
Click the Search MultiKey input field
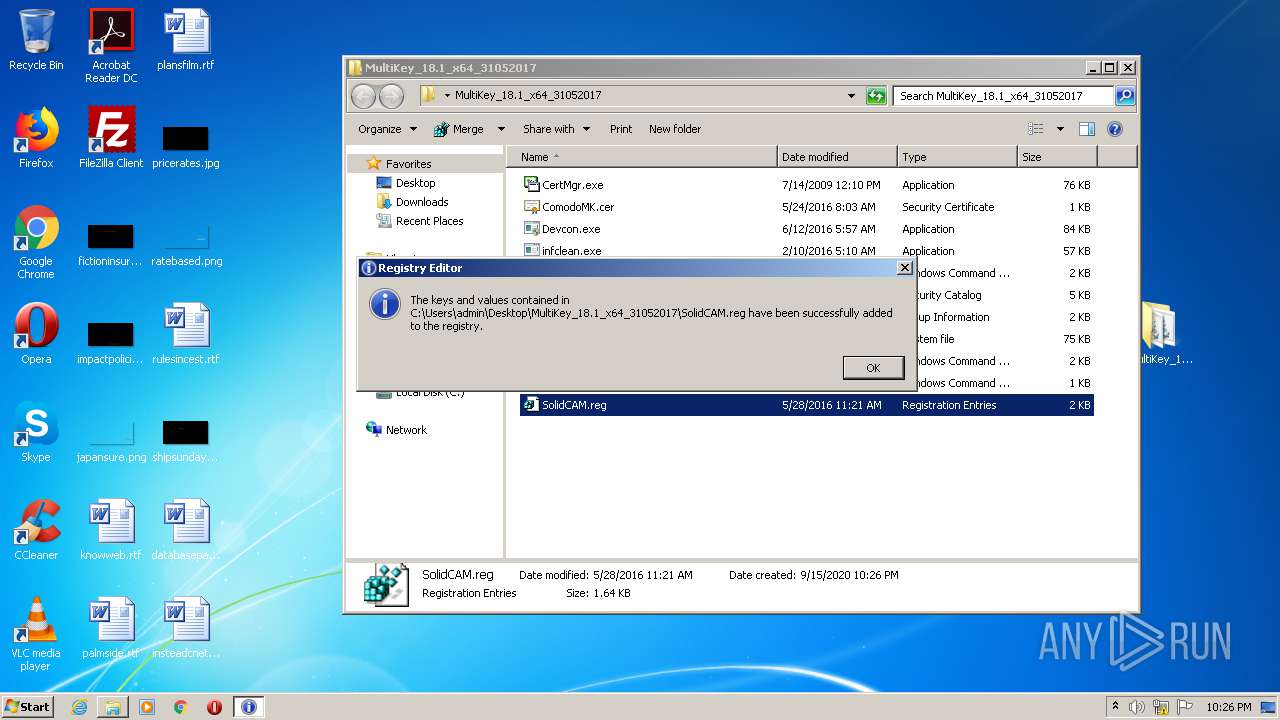click(1003, 96)
